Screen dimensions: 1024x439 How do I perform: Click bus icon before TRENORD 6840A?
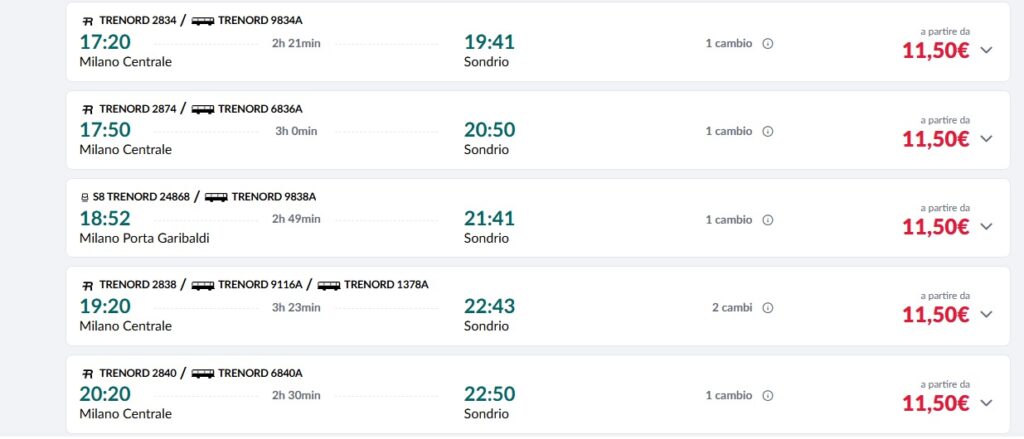[203, 373]
